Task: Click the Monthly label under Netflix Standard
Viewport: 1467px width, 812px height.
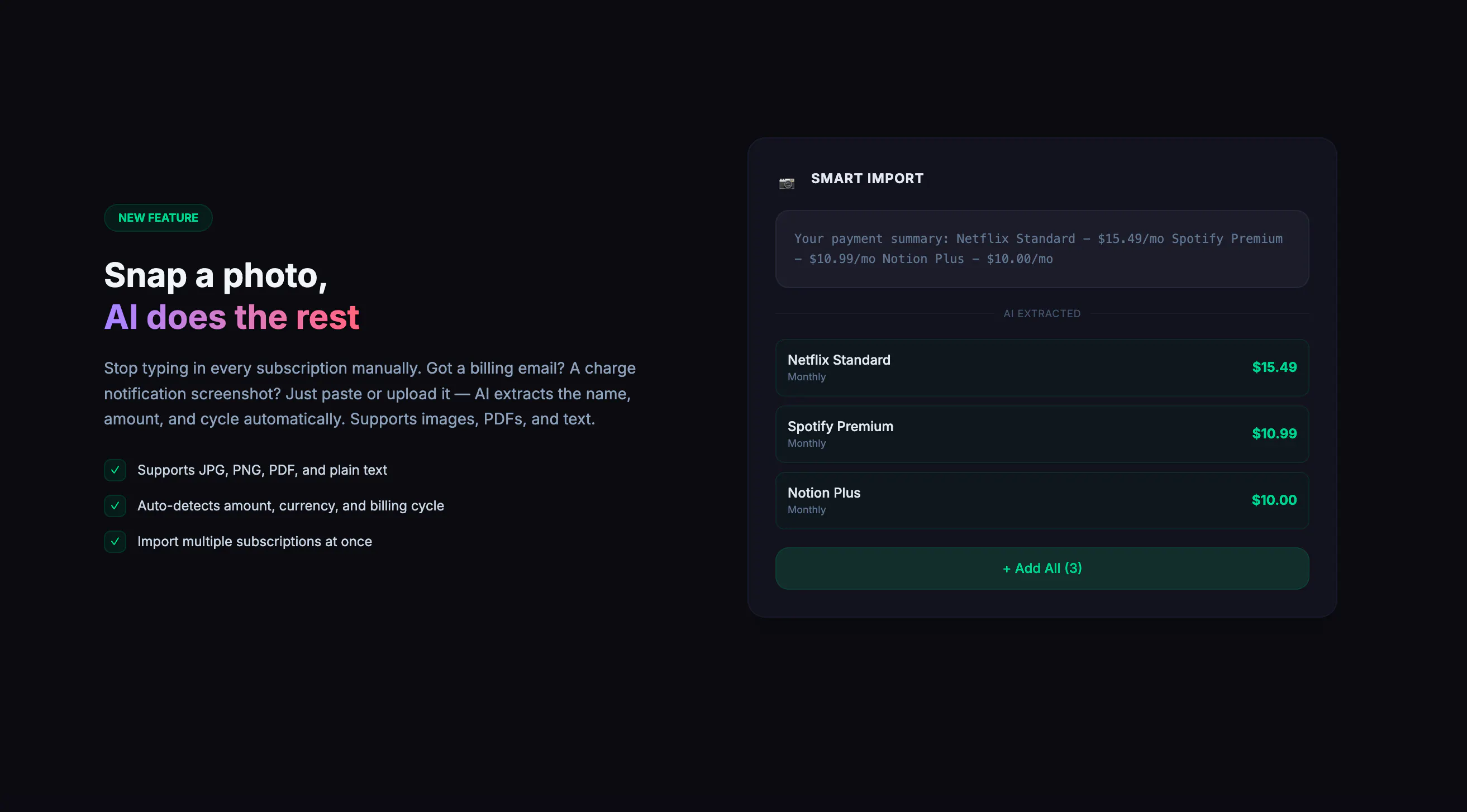Action: point(806,377)
